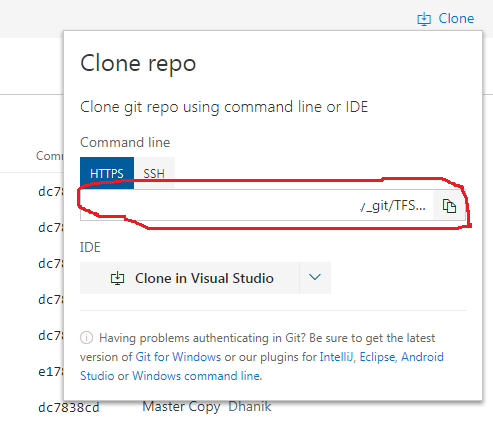Select the commit starting with e17
The image size is (493, 429).
tap(50, 371)
